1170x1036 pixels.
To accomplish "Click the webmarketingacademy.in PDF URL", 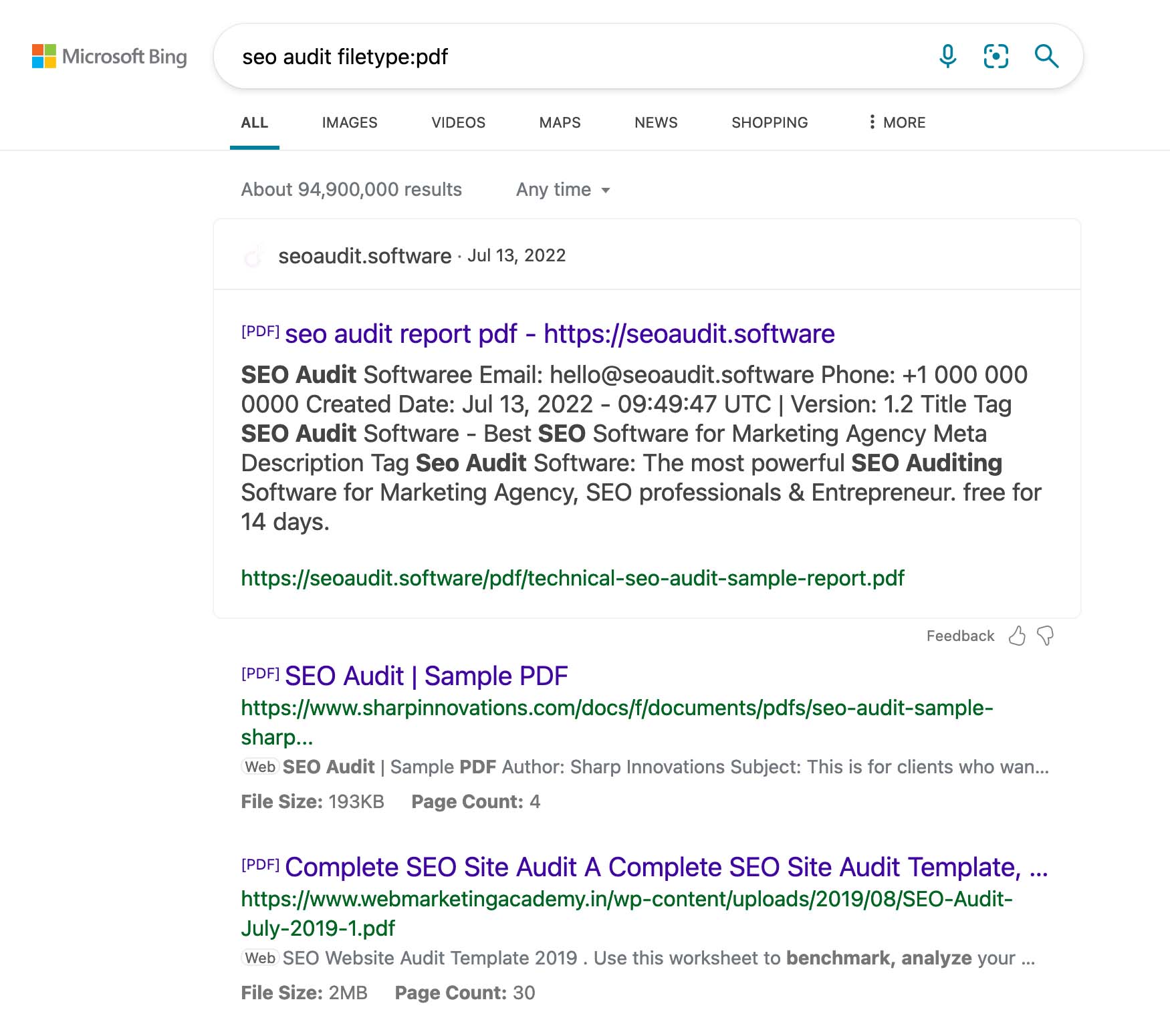I will (626, 913).
